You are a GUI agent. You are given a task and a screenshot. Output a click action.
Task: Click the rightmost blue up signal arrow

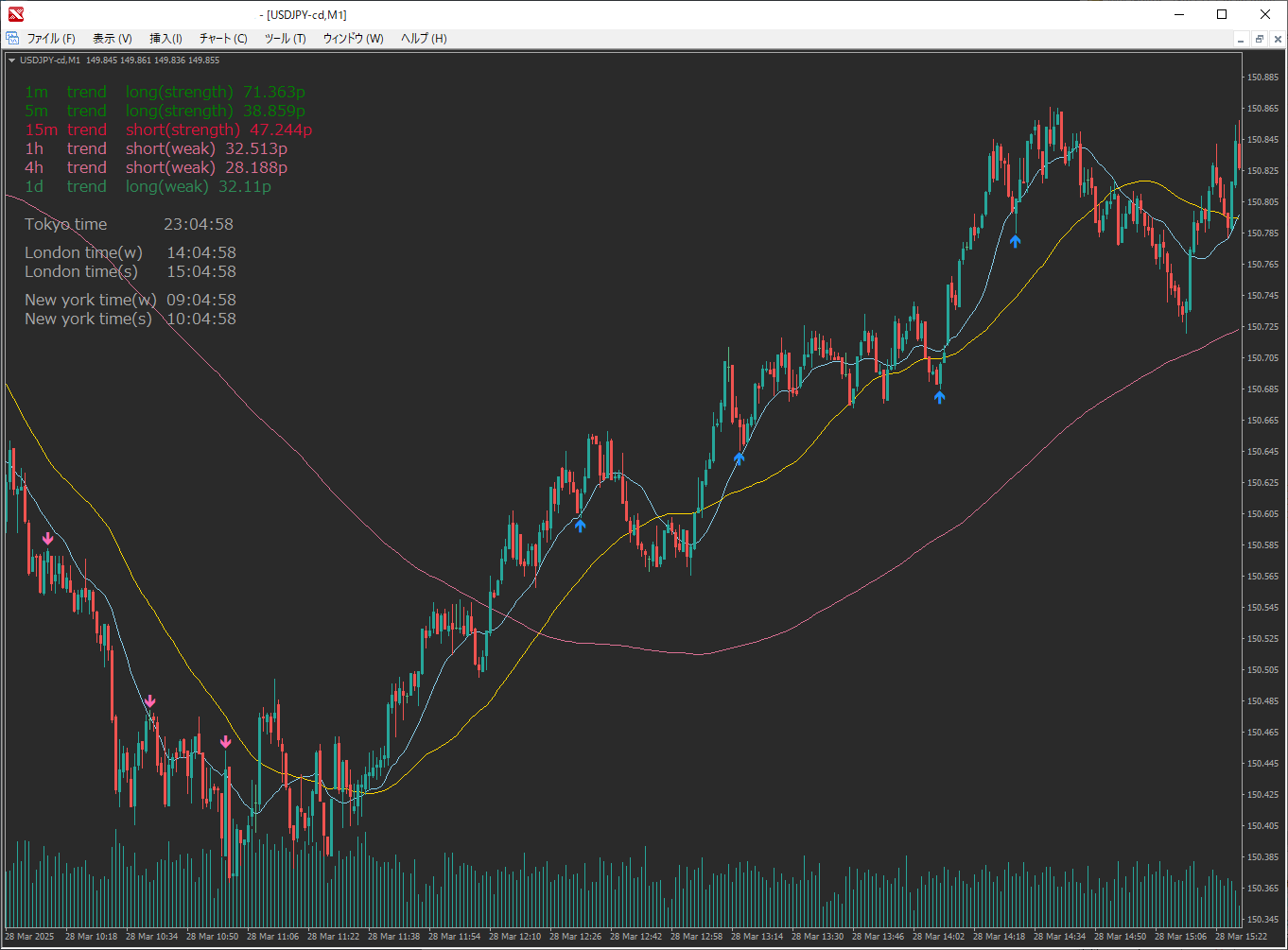pos(1015,241)
